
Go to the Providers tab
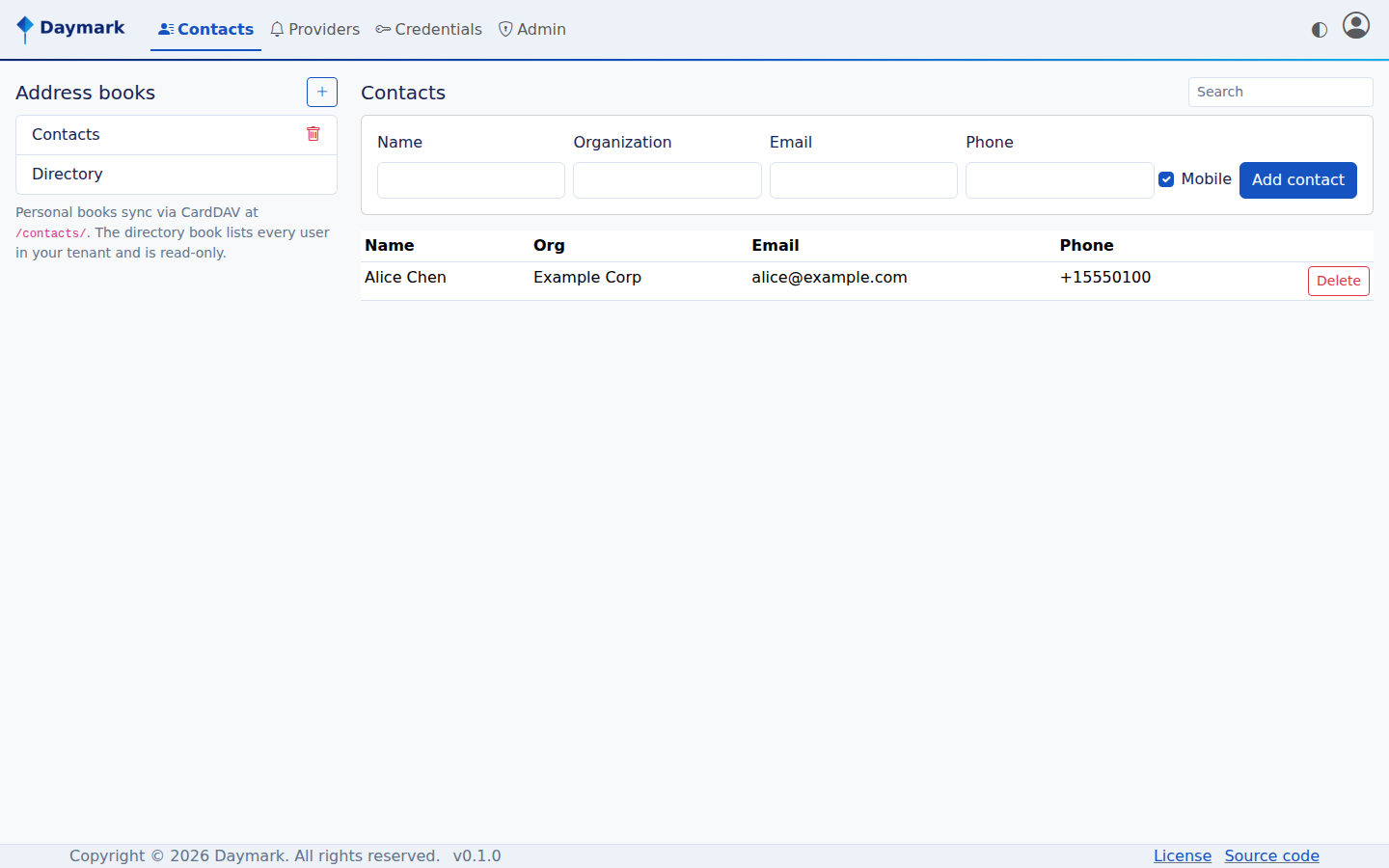tap(314, 30)
